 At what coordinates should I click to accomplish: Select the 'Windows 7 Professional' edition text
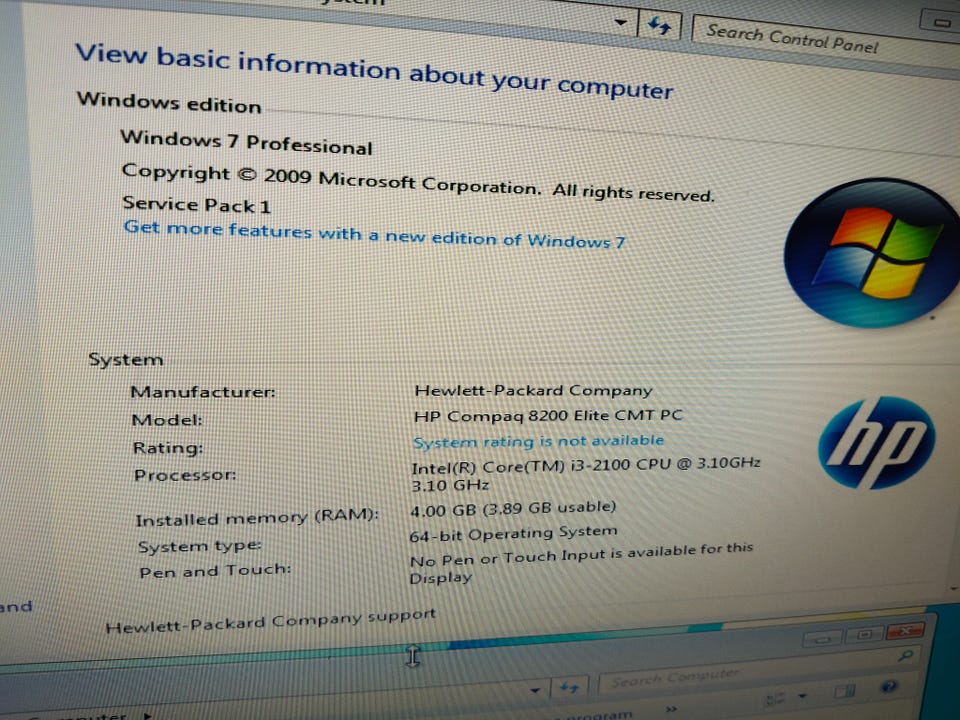click(x=246, y=143)
